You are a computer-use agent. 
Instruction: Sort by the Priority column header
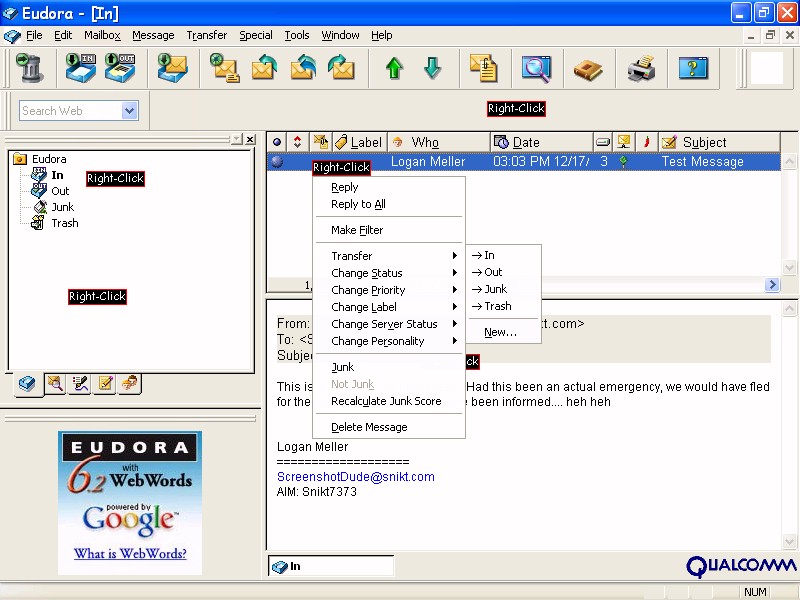[297, 142]
